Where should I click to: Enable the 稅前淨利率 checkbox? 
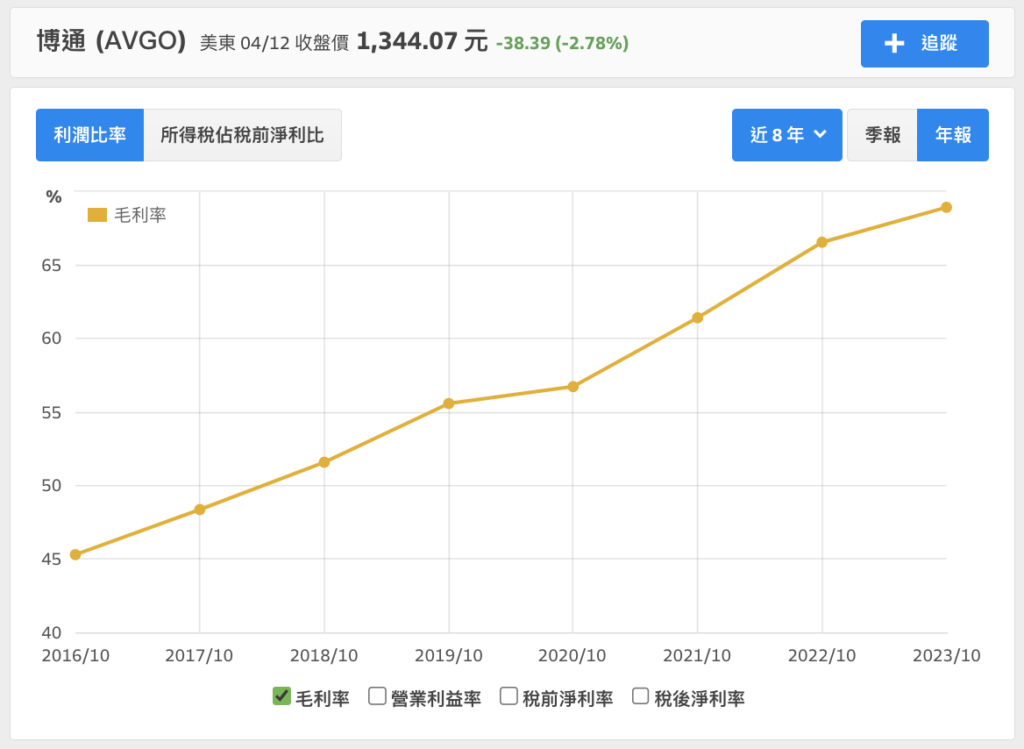point(509,696)
